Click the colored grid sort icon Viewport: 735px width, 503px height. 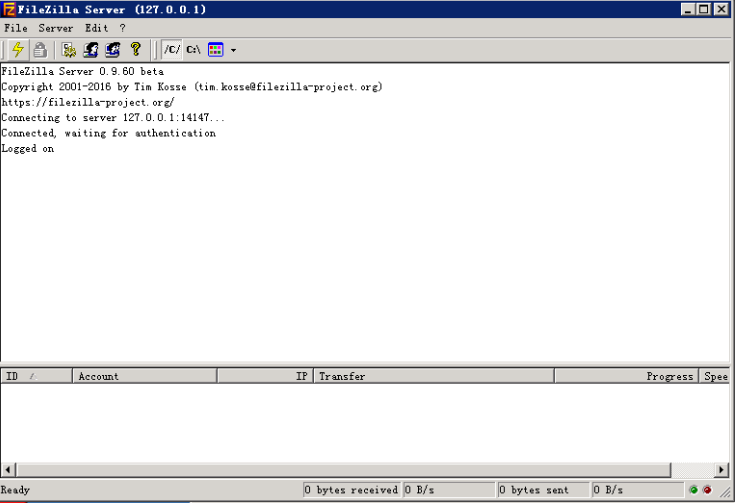coord(216,50)
